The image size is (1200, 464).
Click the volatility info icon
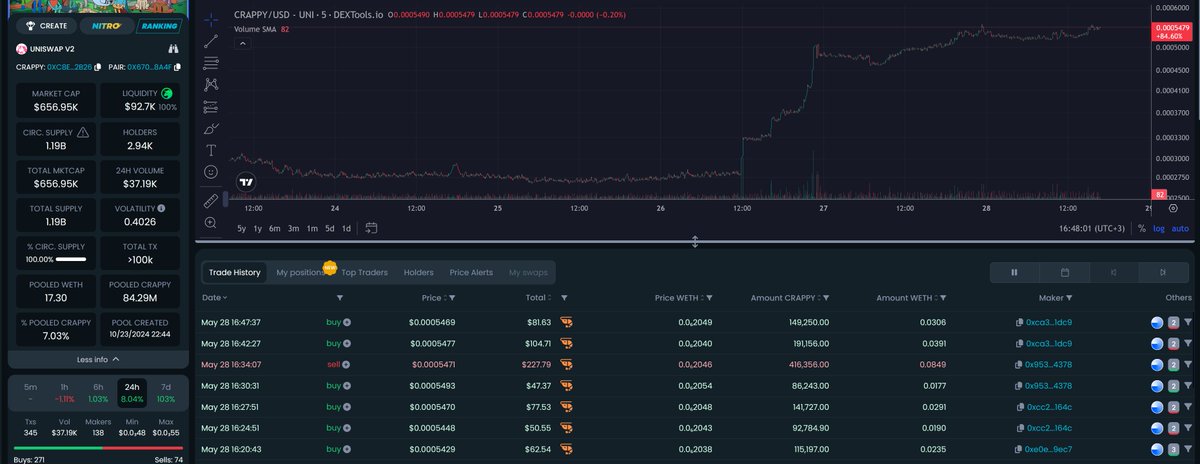click(161, 208)
